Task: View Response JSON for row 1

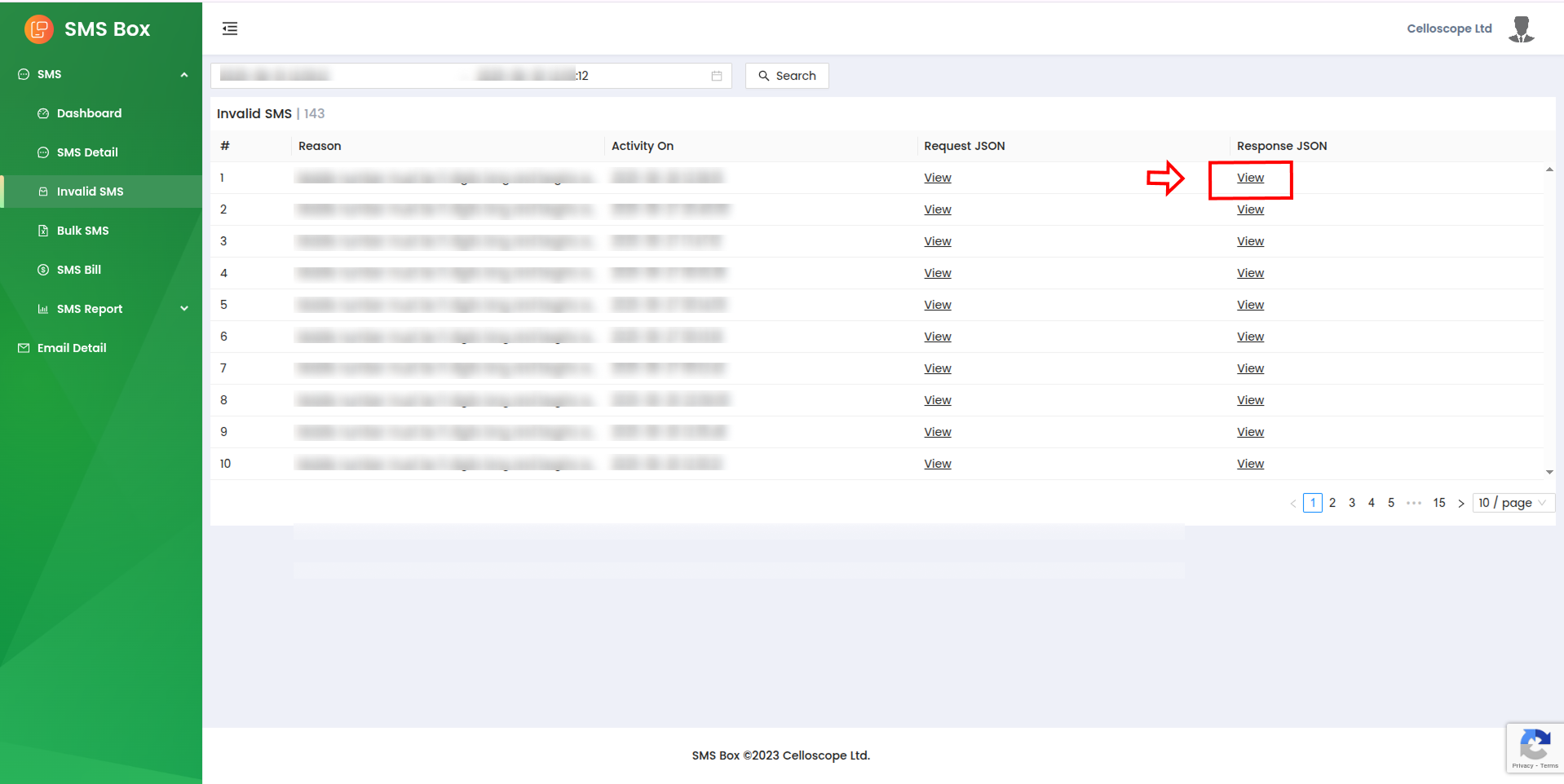Action: pyautogui.click(x=1250, y=178)
